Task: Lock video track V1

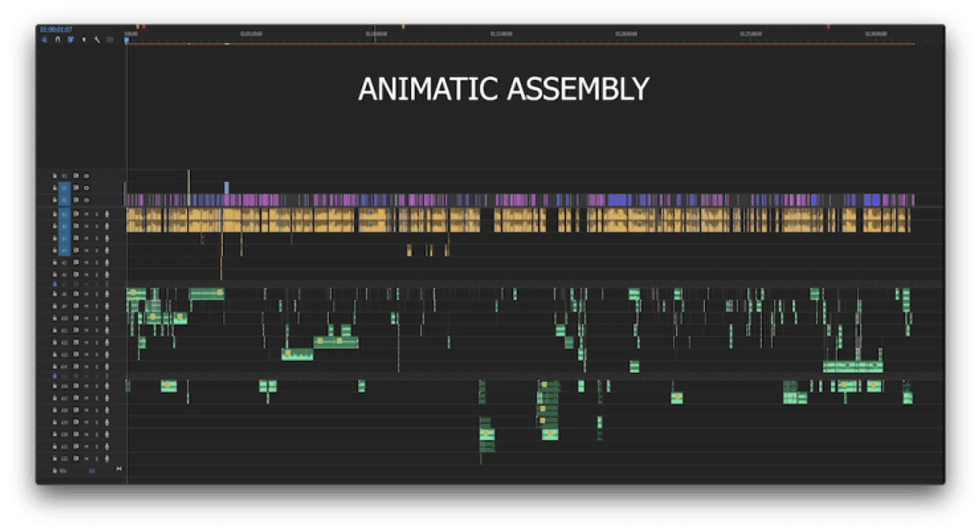Action: (54, 200)
